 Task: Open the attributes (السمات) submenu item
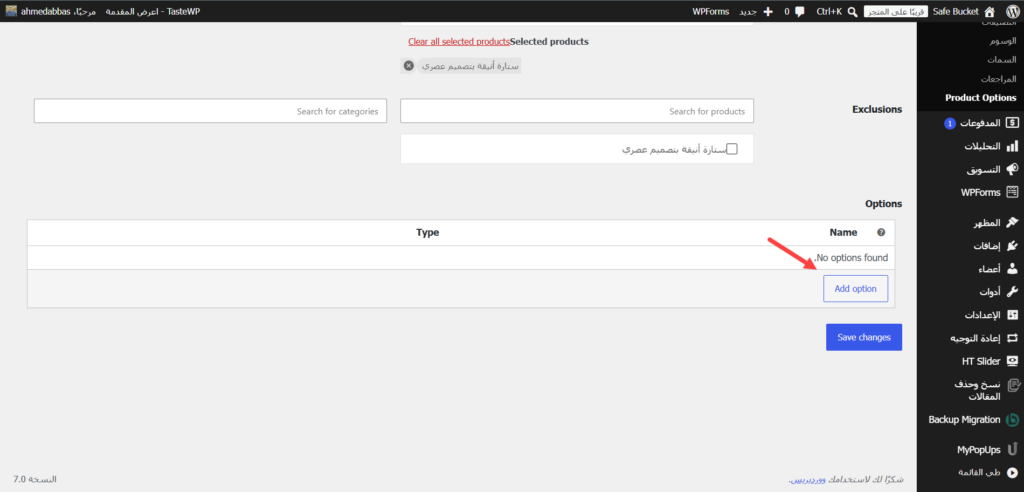[x=1002, y=59]
